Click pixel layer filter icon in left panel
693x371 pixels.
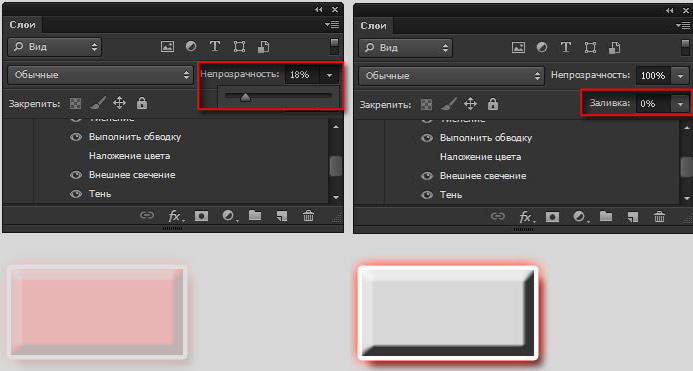[x=167, y=46]
